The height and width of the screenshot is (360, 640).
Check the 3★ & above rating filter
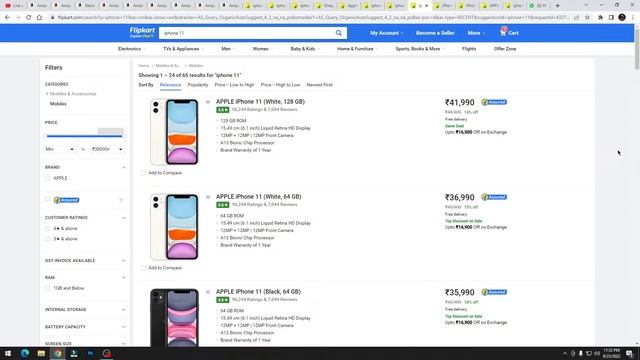click(x=48, y=239)
